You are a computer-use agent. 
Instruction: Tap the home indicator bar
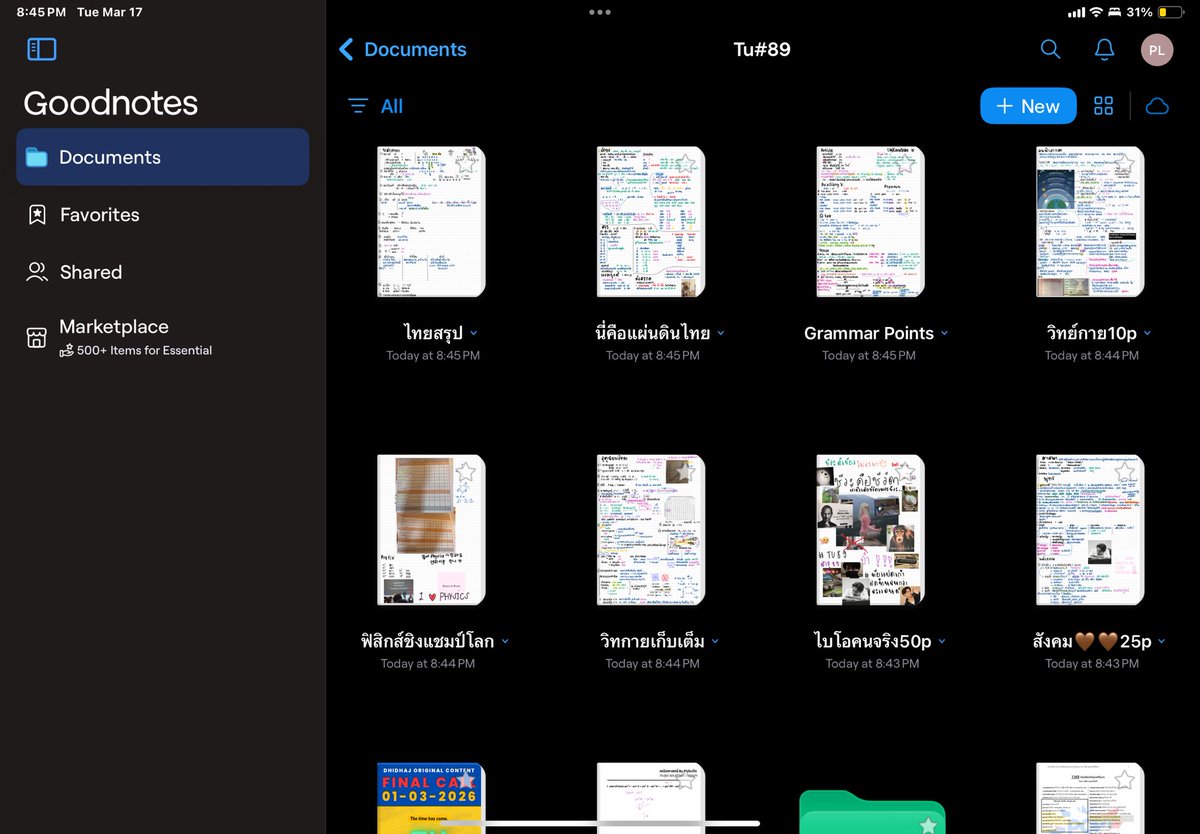600,823
